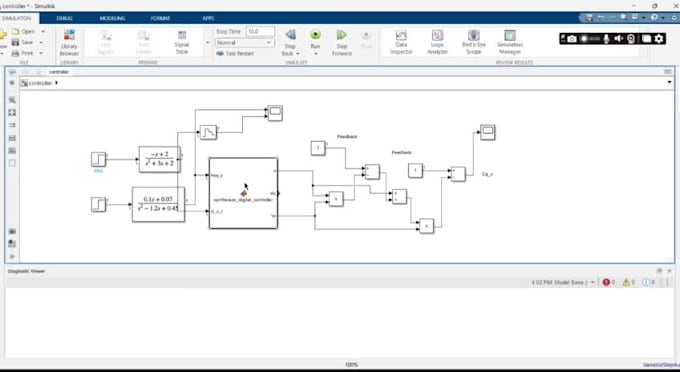Image resolution: width=680 pixels, height=372 pixels.
Task: Toggle the speaker audio in the recorder overlay
Action: pyautogui.click(x=618, y=39)
